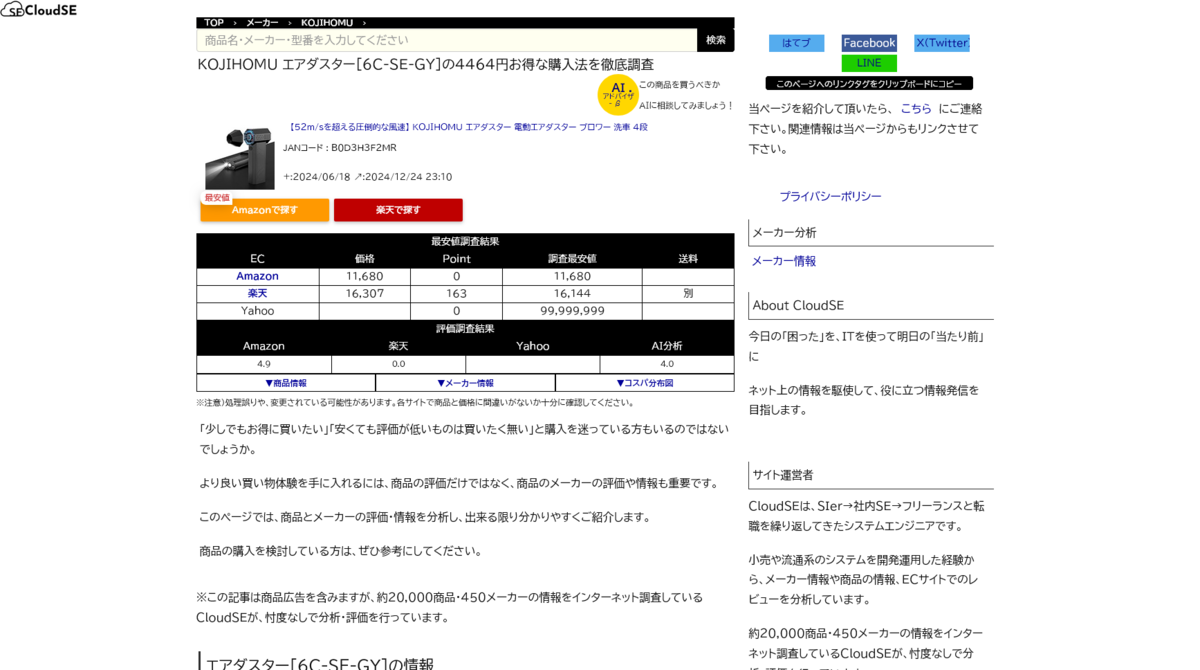Open the メーカー breadcrumb
1200x670 pixels.
(262, 22)
